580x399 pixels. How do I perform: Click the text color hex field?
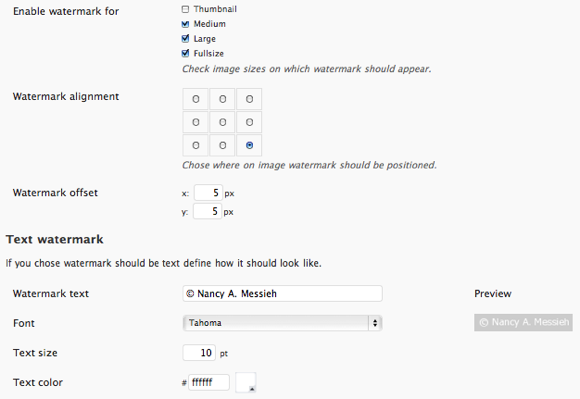coord(209,382)
